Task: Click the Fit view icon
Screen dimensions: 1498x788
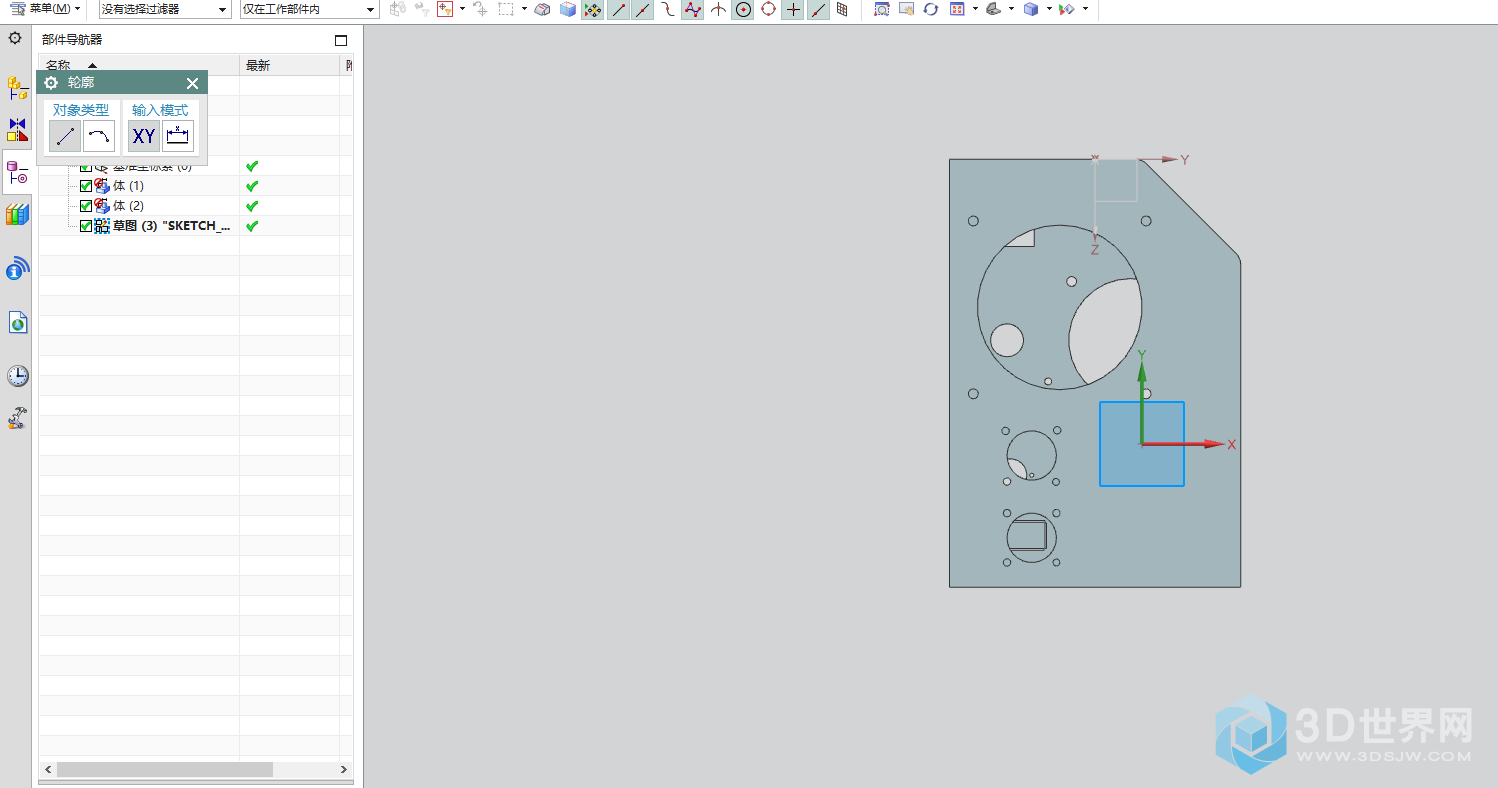Action: (881, 9)
